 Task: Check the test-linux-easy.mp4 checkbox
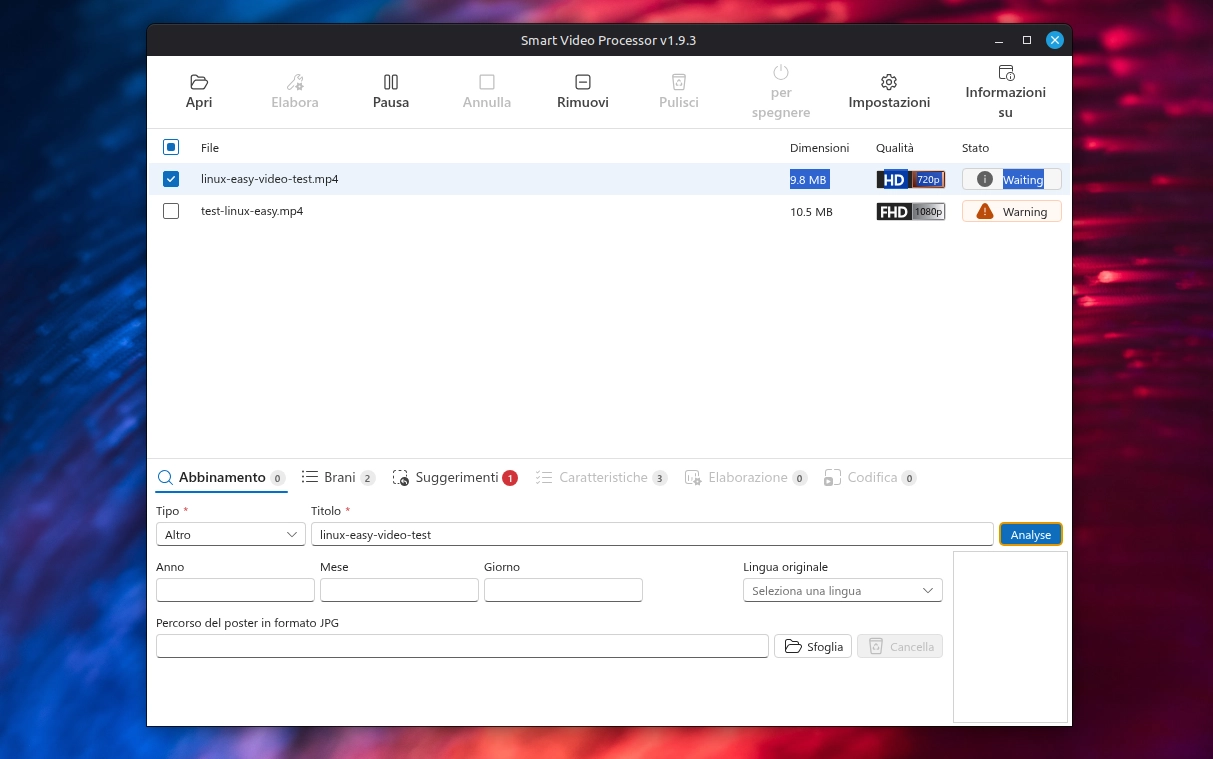pyautogui.click(x=171, y=211)
